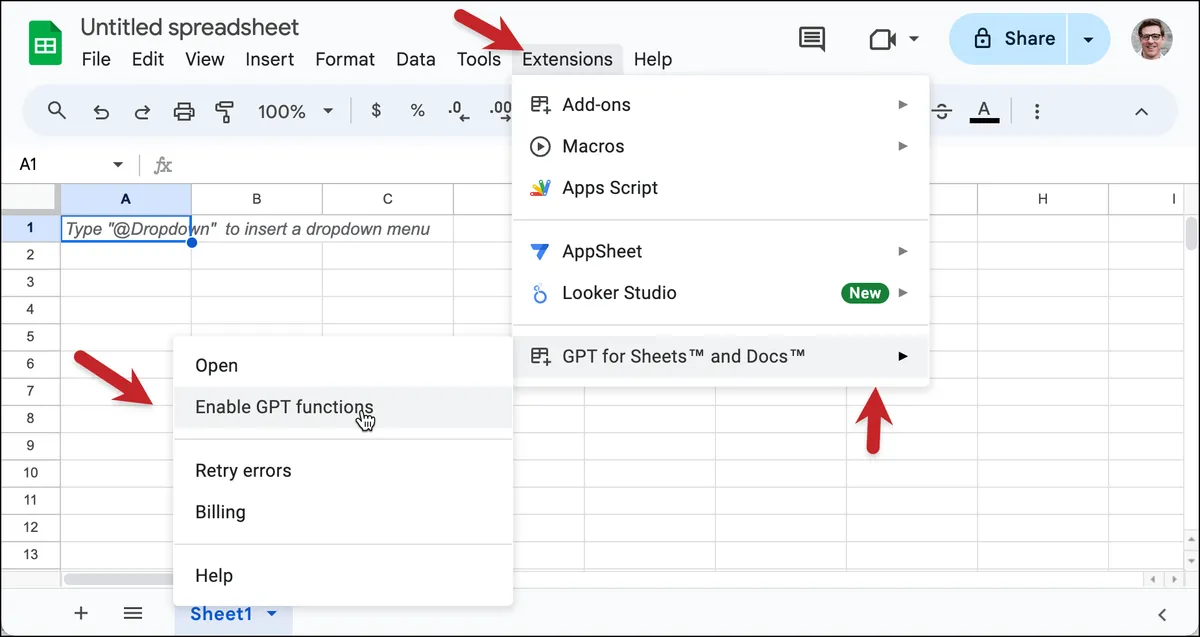
Task: Click the Macros play icon
Action: point(540,146)
